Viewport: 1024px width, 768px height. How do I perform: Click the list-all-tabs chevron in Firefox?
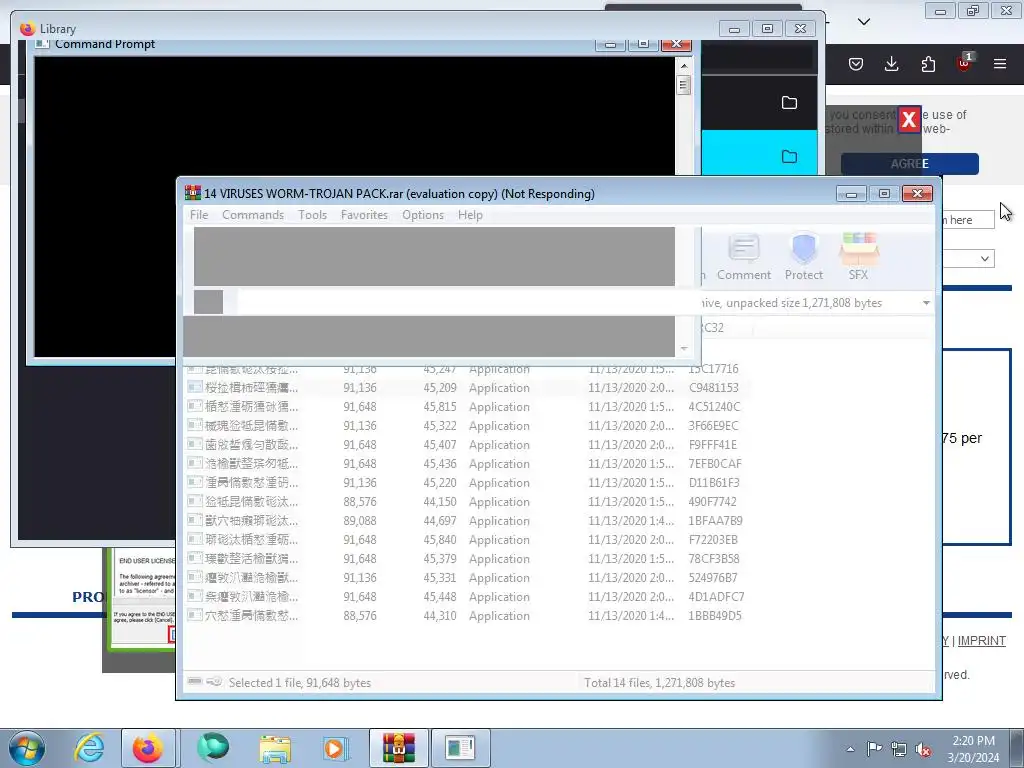click(x=863, y=22)
